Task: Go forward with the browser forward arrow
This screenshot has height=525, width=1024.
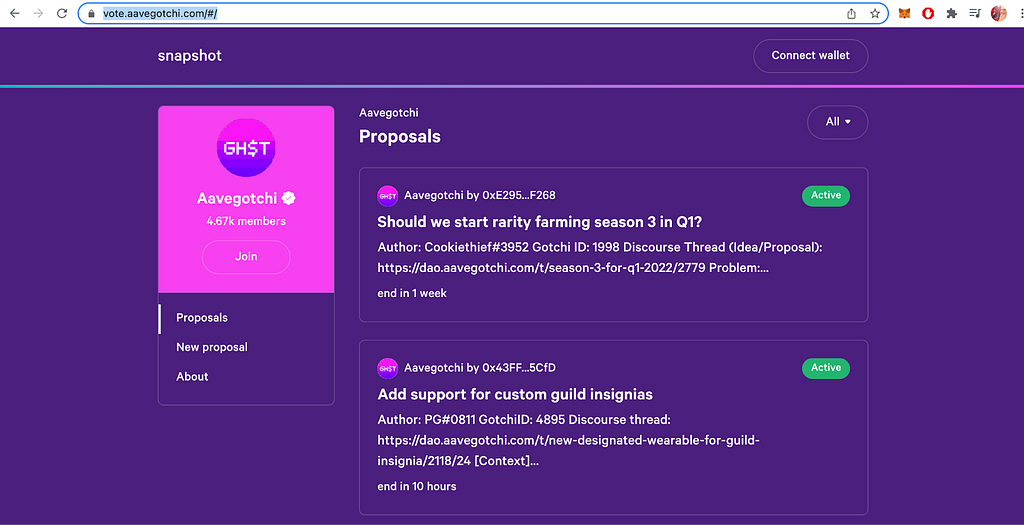Action: click(x=38, y=13)
